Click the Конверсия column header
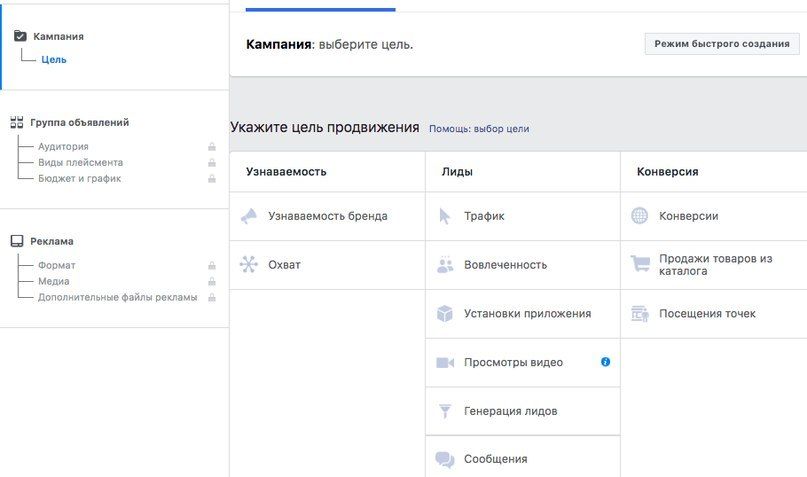This screenshot has height=477, width=807. tap(668, 172)
